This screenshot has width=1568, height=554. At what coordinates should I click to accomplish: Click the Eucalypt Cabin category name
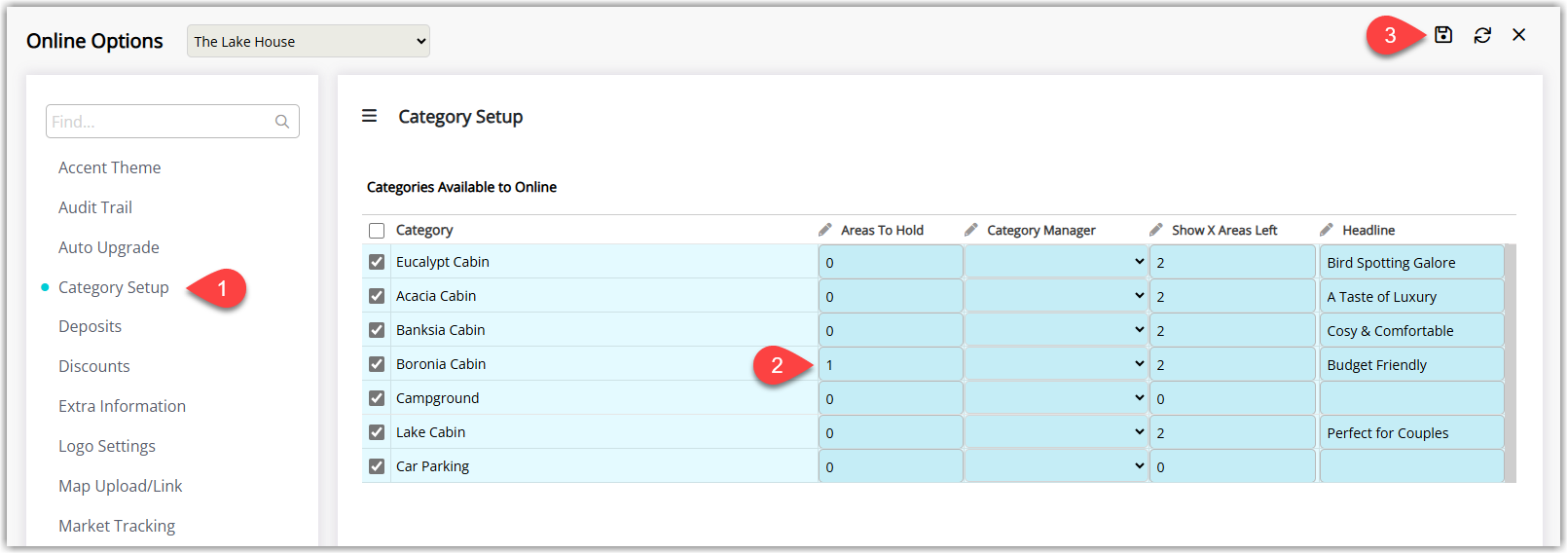[x=443, y=262]
